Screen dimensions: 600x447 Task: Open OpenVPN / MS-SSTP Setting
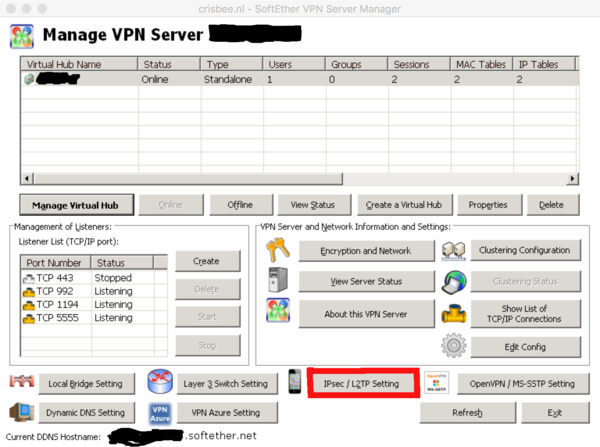(523, 383)
